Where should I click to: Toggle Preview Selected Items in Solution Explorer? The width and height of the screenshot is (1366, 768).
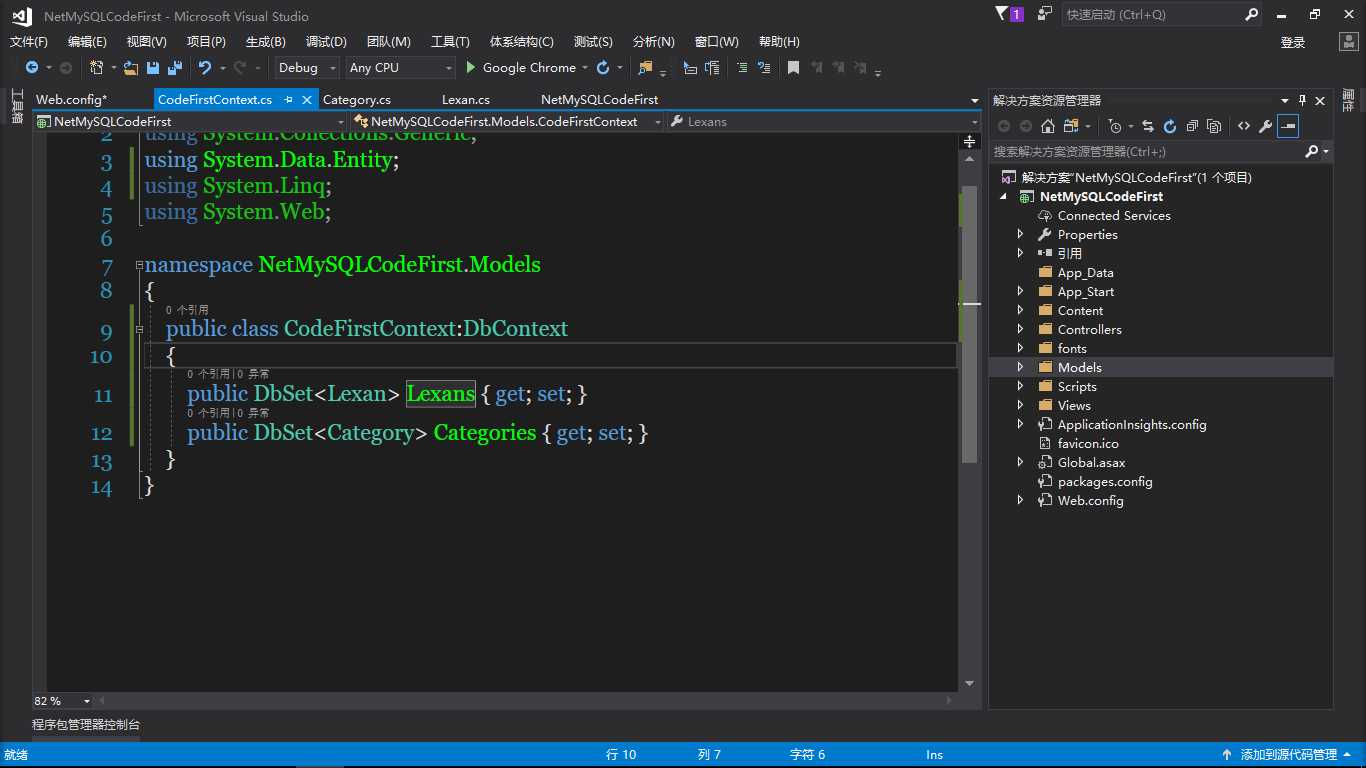click(1288, 126)
